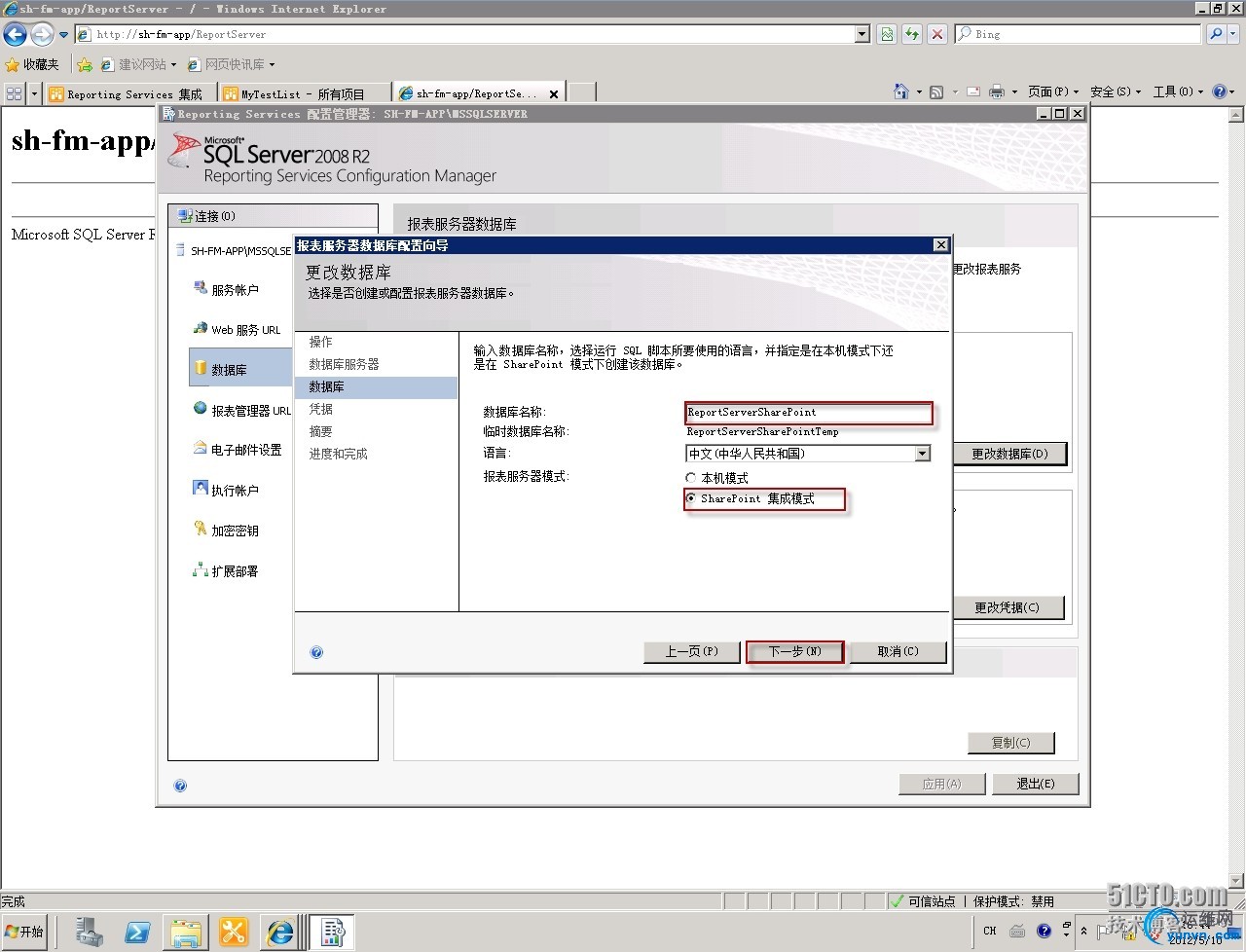
Task: Click the IE address bar URL field
Action: (x=465, y=34)
